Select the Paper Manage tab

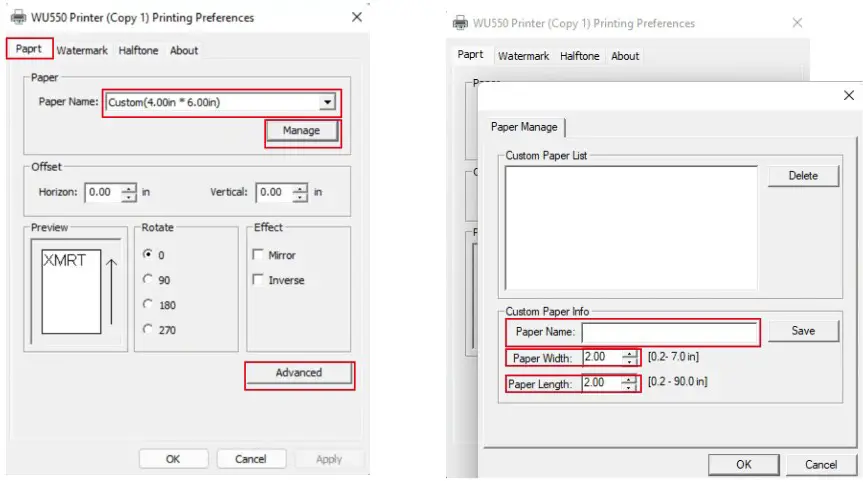pos(524,127)
